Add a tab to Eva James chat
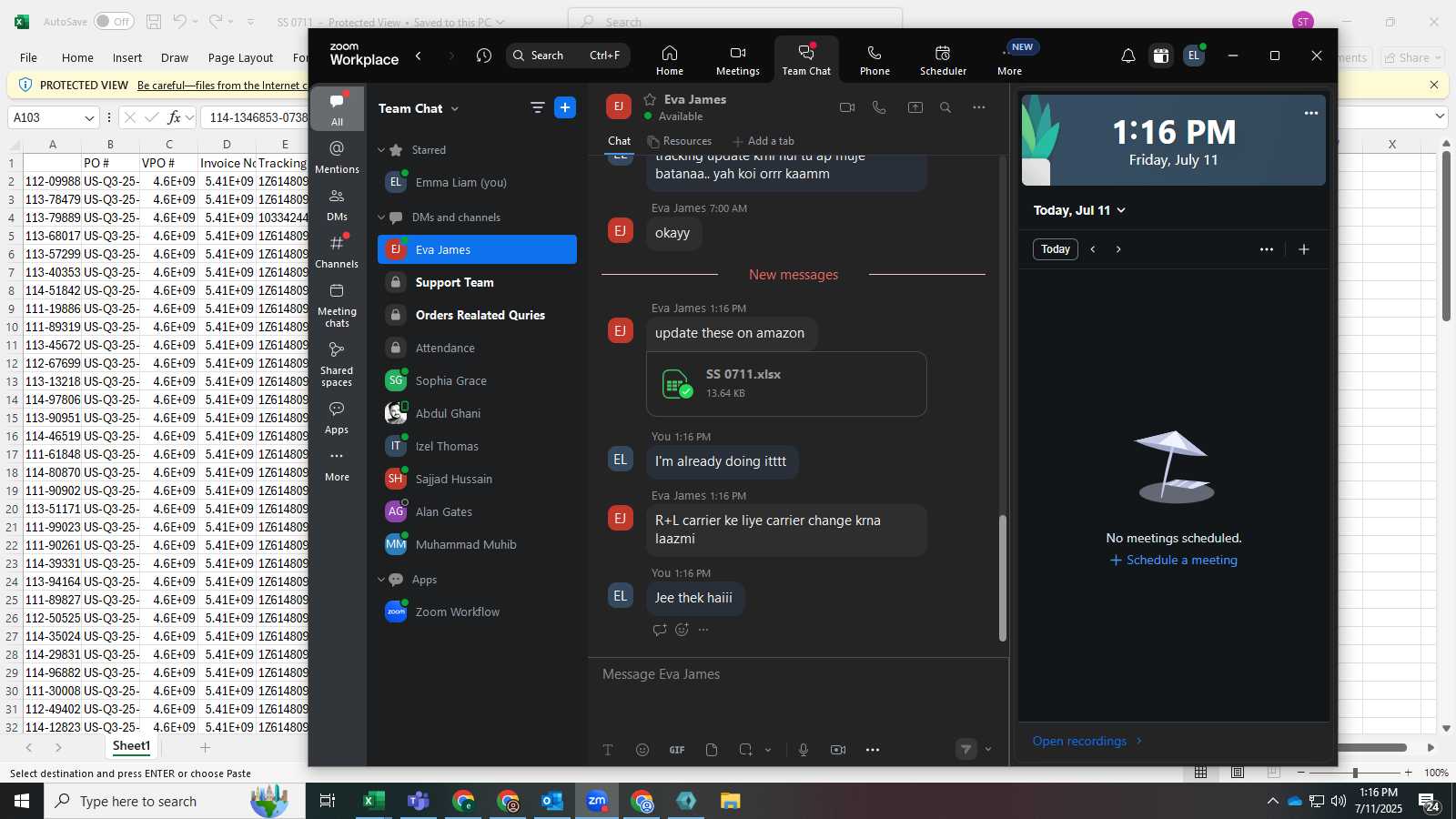 763,141
